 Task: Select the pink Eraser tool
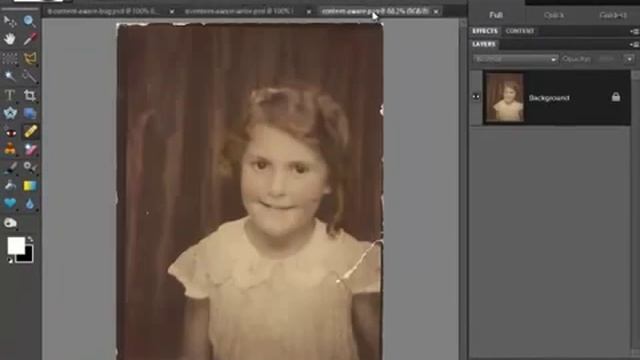(x=30, y=149)
